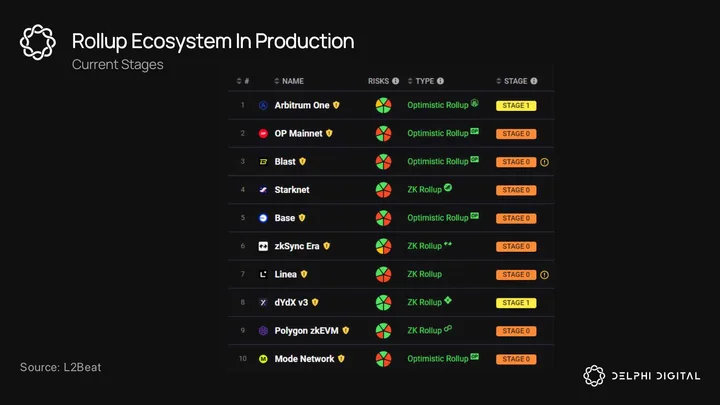The height and width of the screenshot is (405, 720).
Task: Click the Starknet logo icon
Action: coord(263,190)
